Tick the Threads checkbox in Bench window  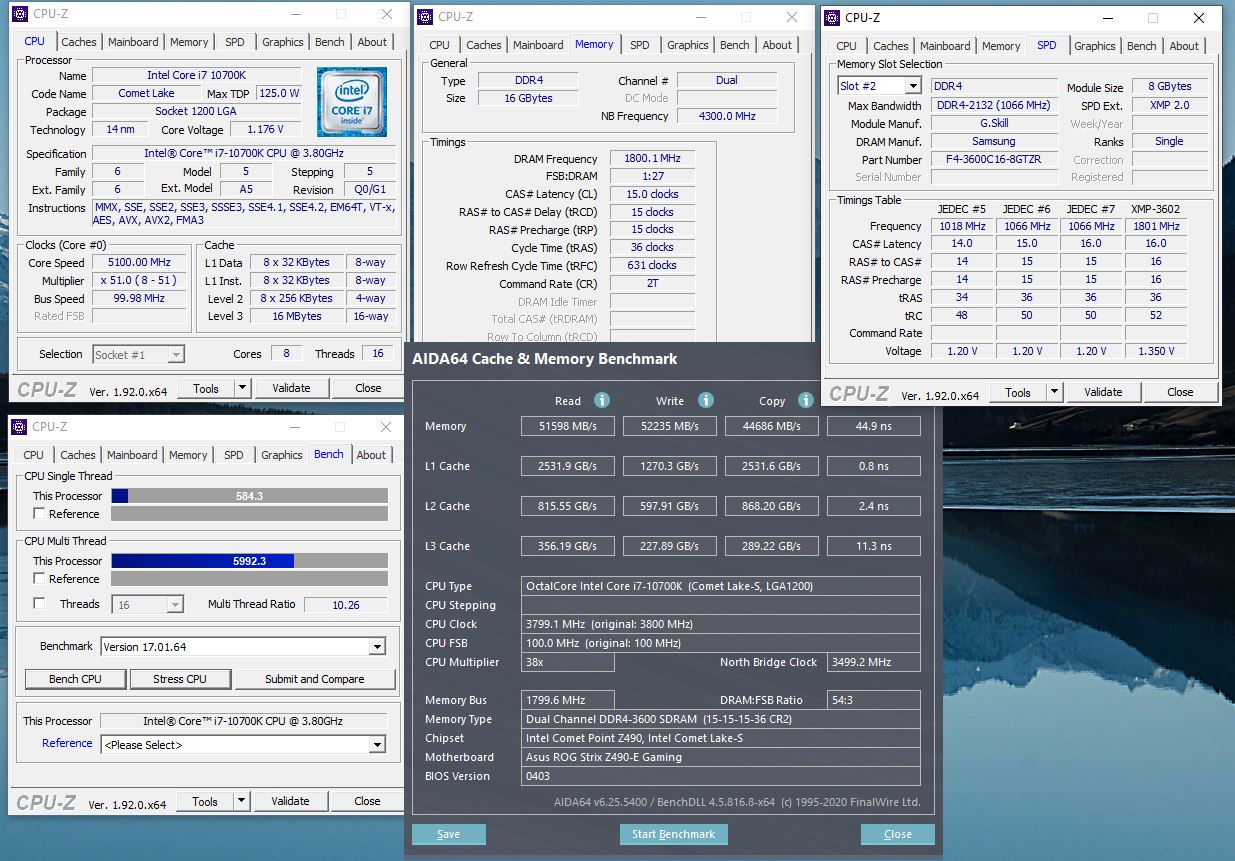pyautogui.click(x=39, y=604)
